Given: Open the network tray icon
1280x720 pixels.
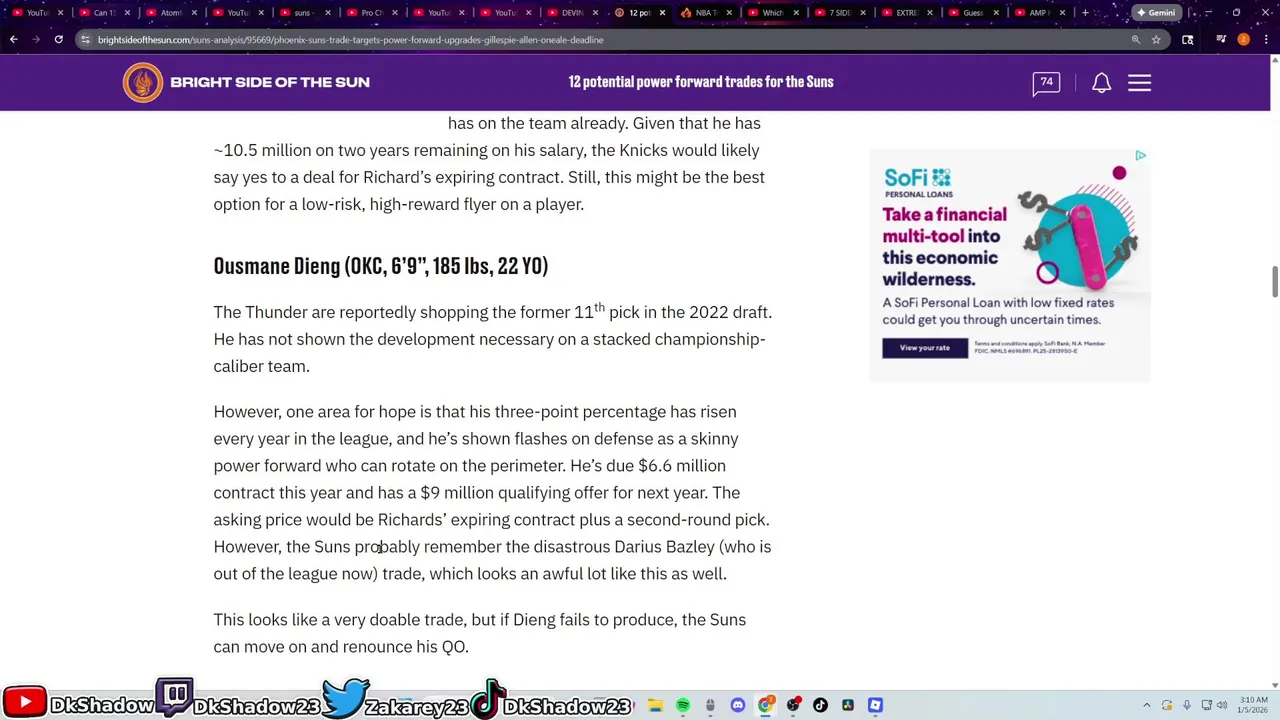Looking at the screenshot, I should click(1206, 705).
